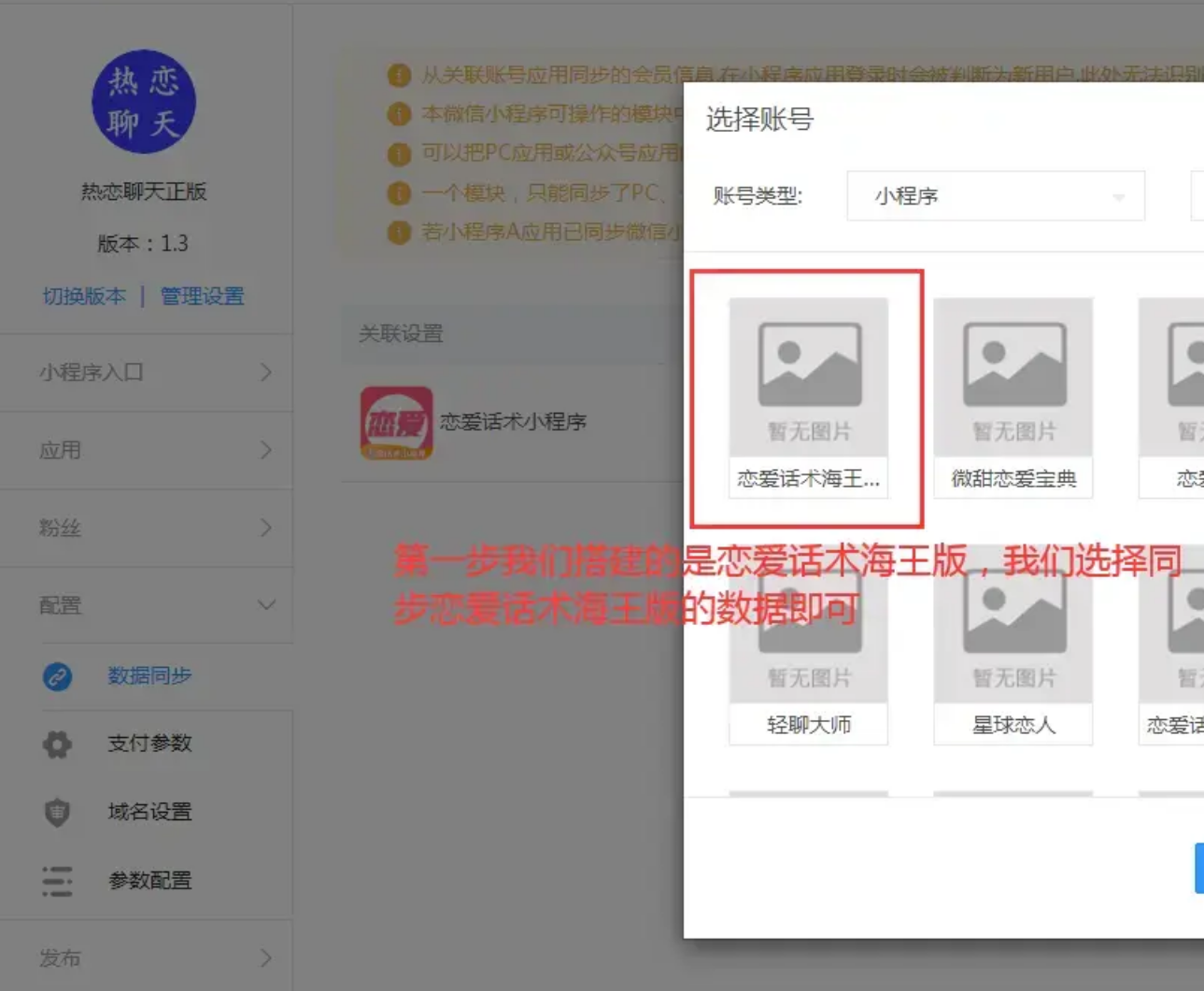1204x991 pixels.
Task: Expand the 应用 menu section
Action: [147, 450]
